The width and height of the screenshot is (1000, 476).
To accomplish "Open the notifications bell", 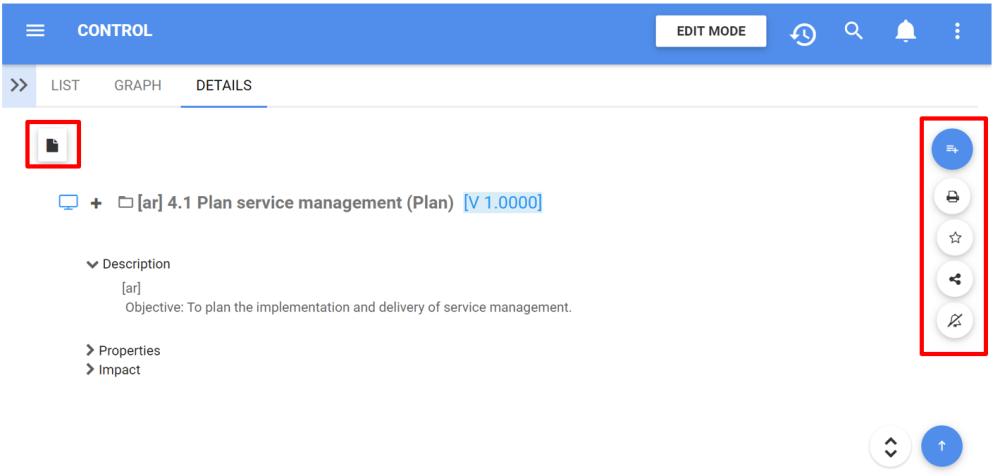I will click(x=905, y=32).
